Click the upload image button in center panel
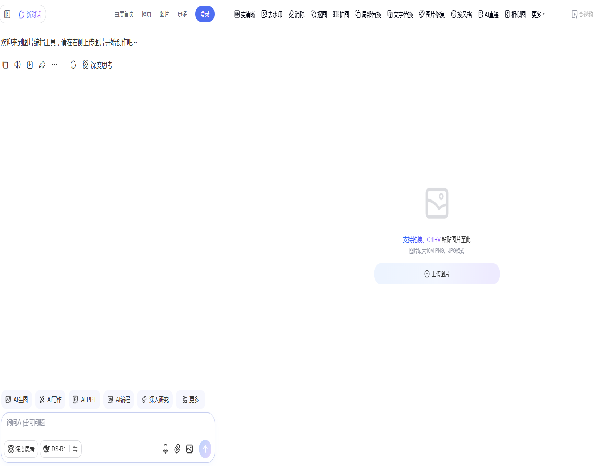 [436, 273]
